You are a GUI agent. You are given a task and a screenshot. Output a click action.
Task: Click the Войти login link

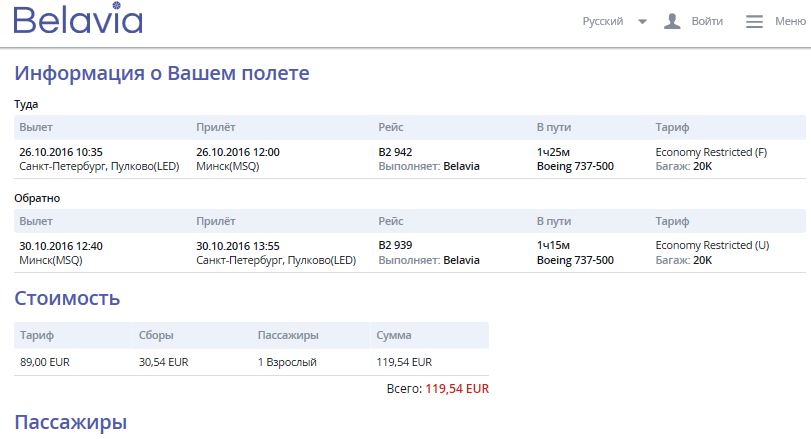click(x=707, y=21)
